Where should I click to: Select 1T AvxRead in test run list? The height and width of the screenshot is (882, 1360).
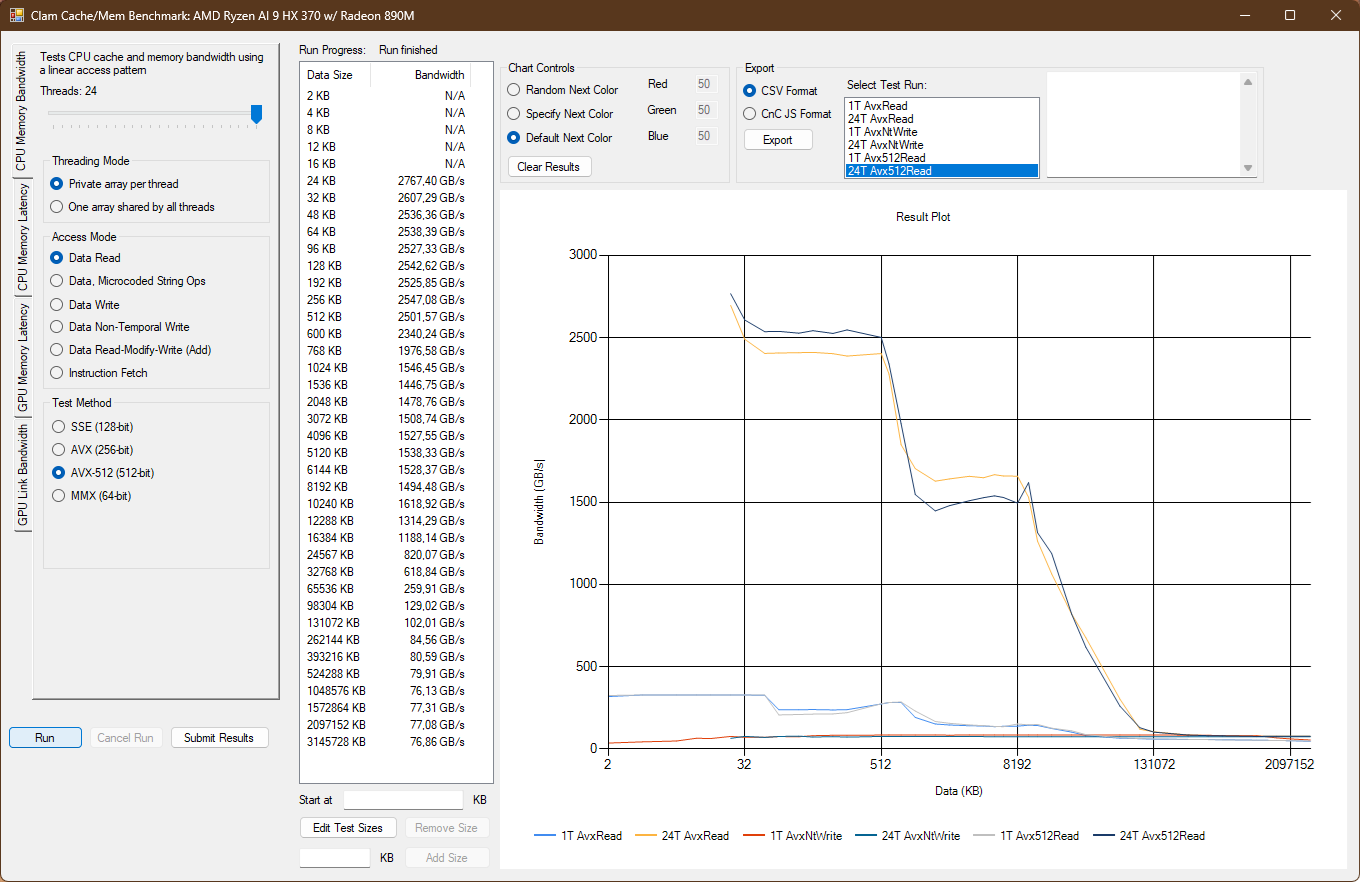(942, 106)
